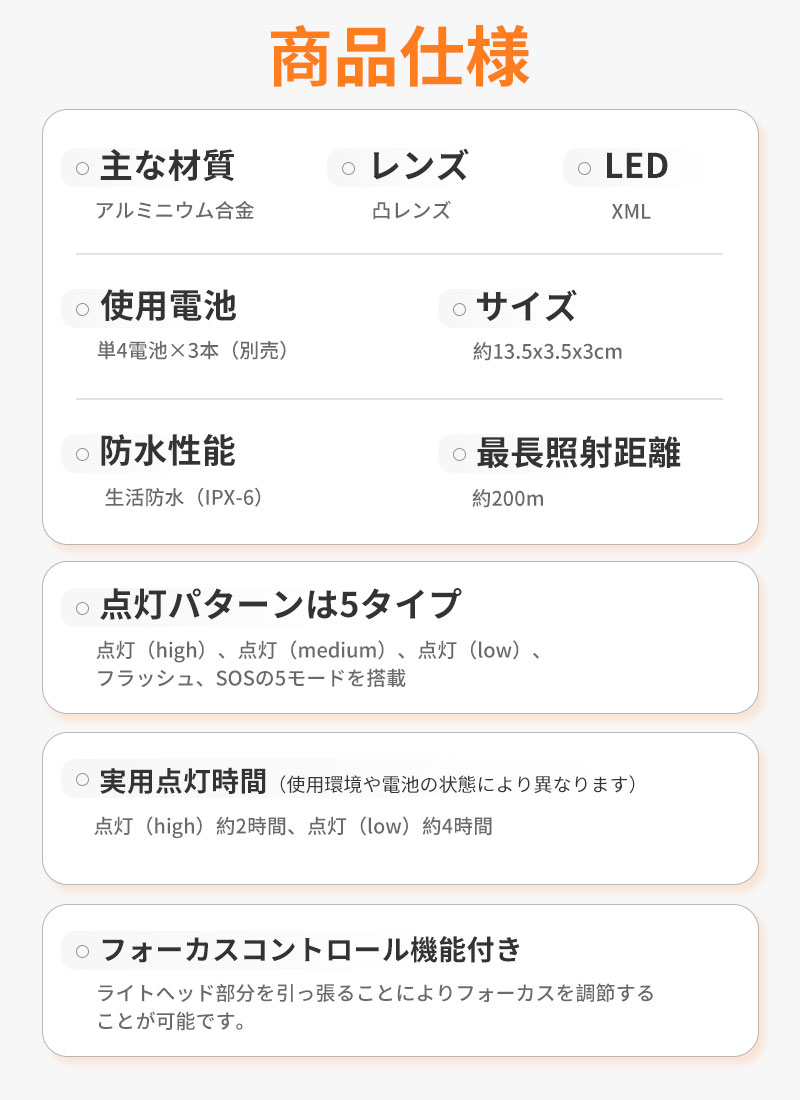Click the 約13.5x3.5x3cm size value
The image size is (800, 1100).
pyautogui.click(x=548, y=352)
